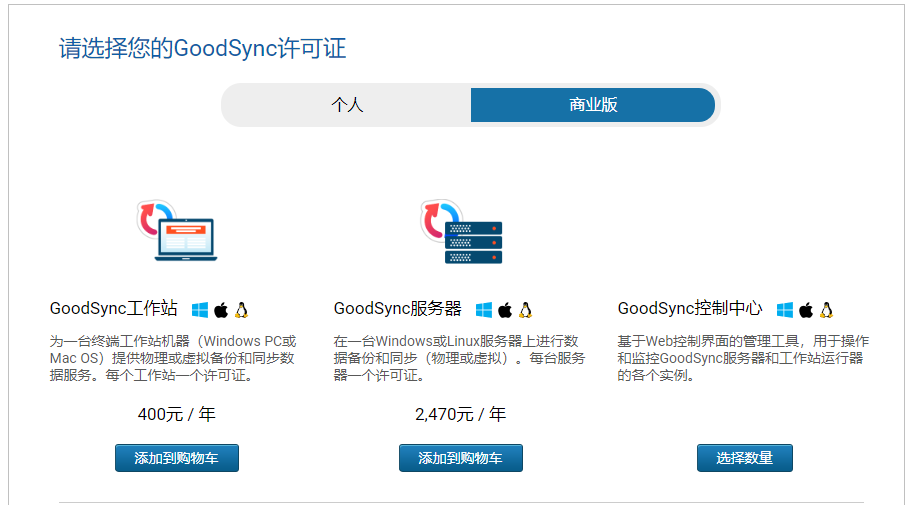The image size is (907, 505).
Task: Click the Windows icon beside GoodSync控制中心
Action: 785,310
